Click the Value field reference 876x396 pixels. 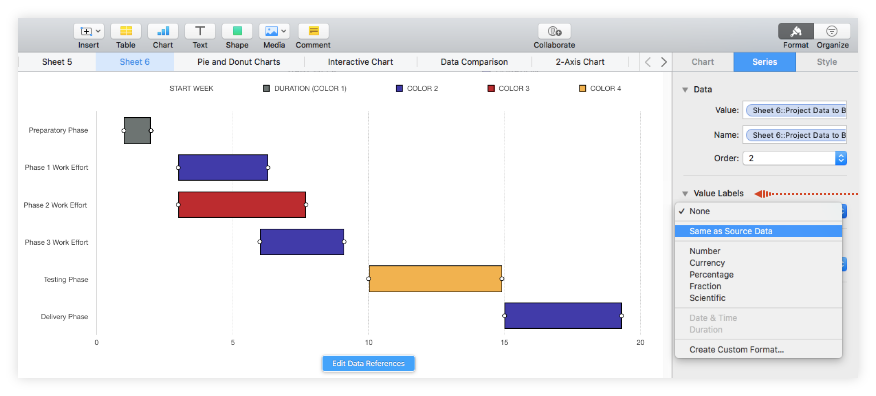point(794,111)
